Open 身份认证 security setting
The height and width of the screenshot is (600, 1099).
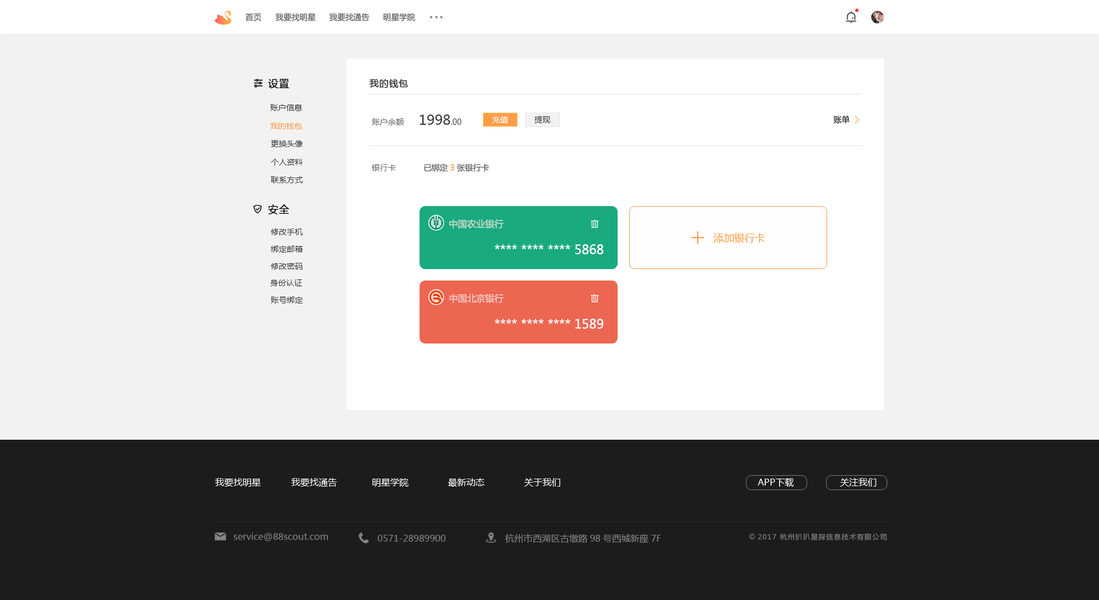[x=286, y=283]
